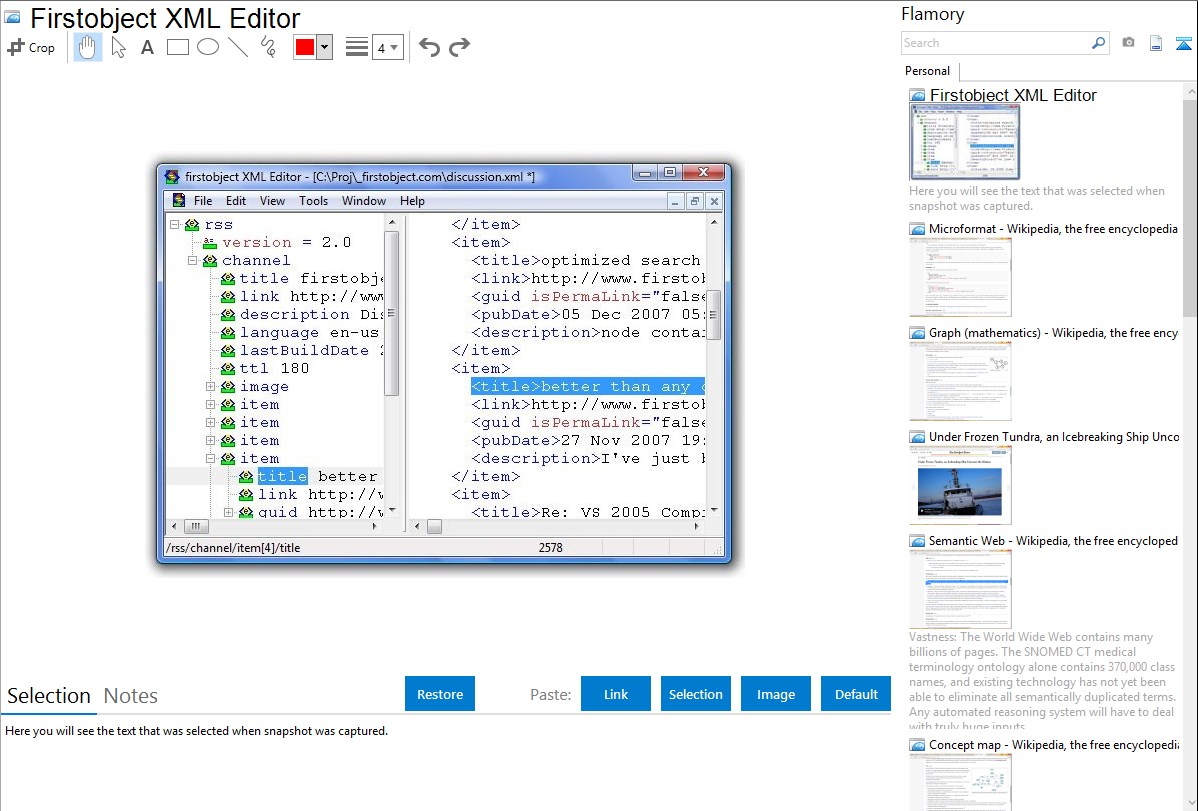
Task: Choose the arrow pointer selection tool
Action: pyautogui.click(x=118, y=47)
